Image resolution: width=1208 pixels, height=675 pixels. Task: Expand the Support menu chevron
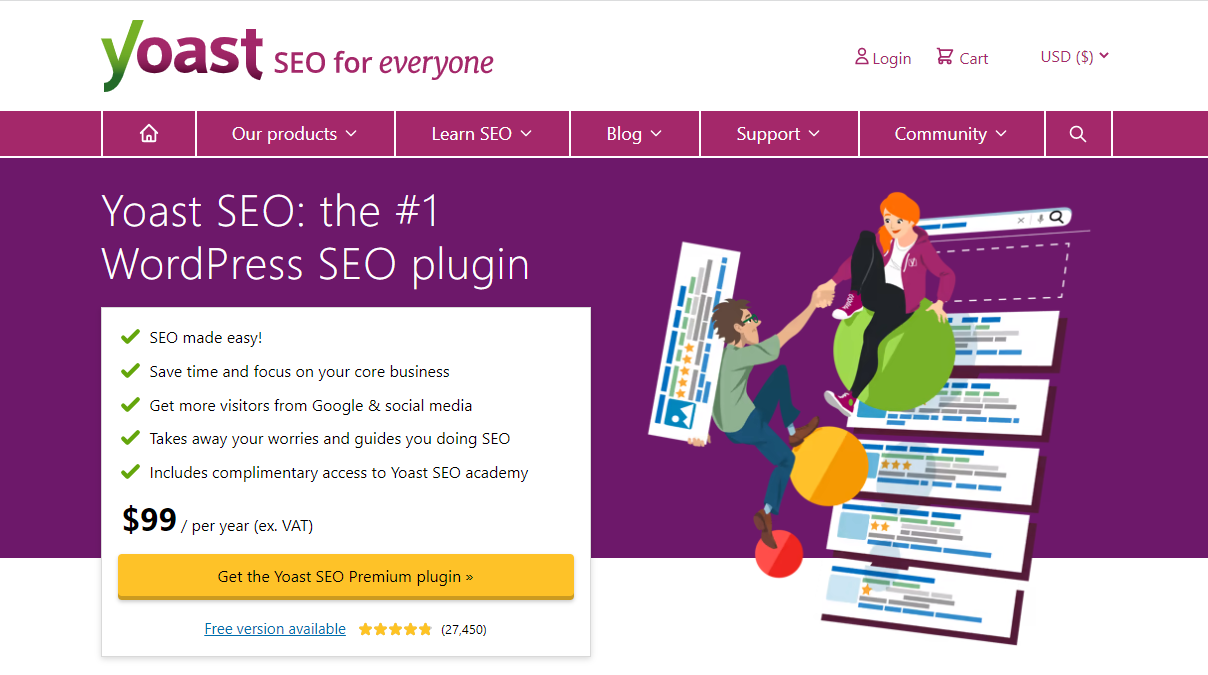point(814,134)
